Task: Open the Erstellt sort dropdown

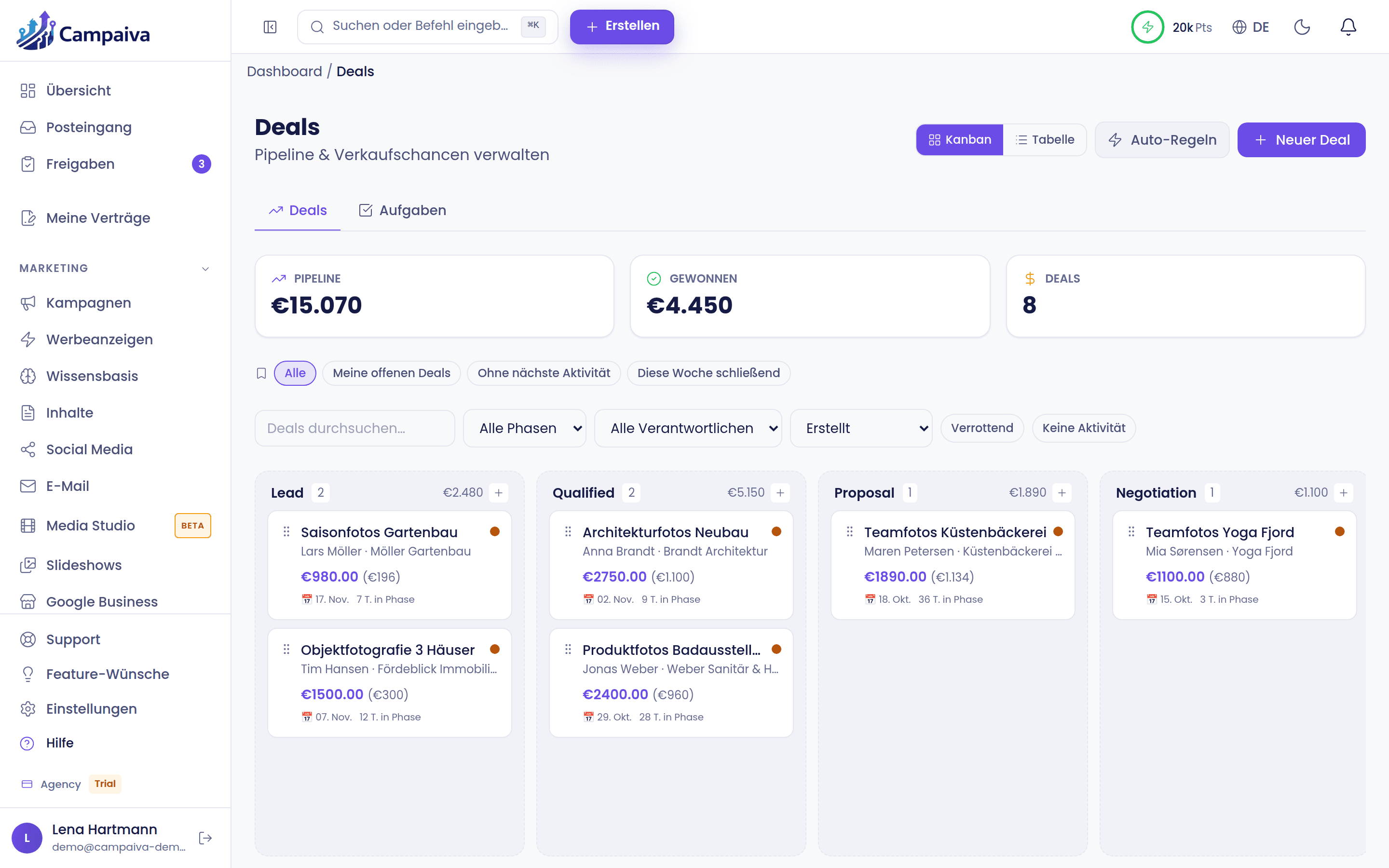Action: click(x=861, y=428)
